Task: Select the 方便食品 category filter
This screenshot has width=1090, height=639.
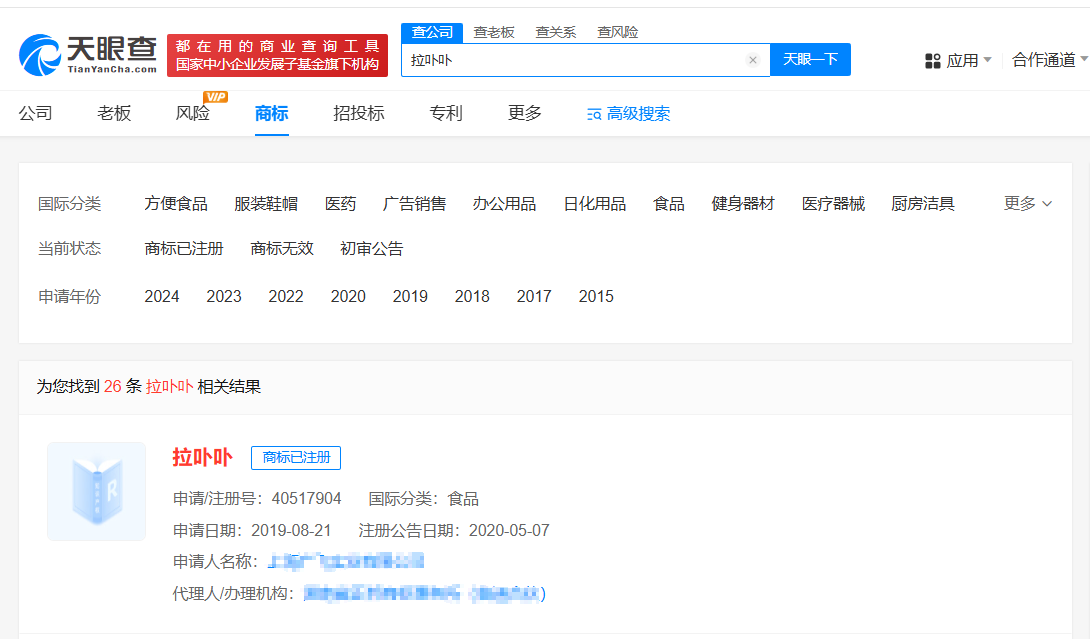Action: 176,204
